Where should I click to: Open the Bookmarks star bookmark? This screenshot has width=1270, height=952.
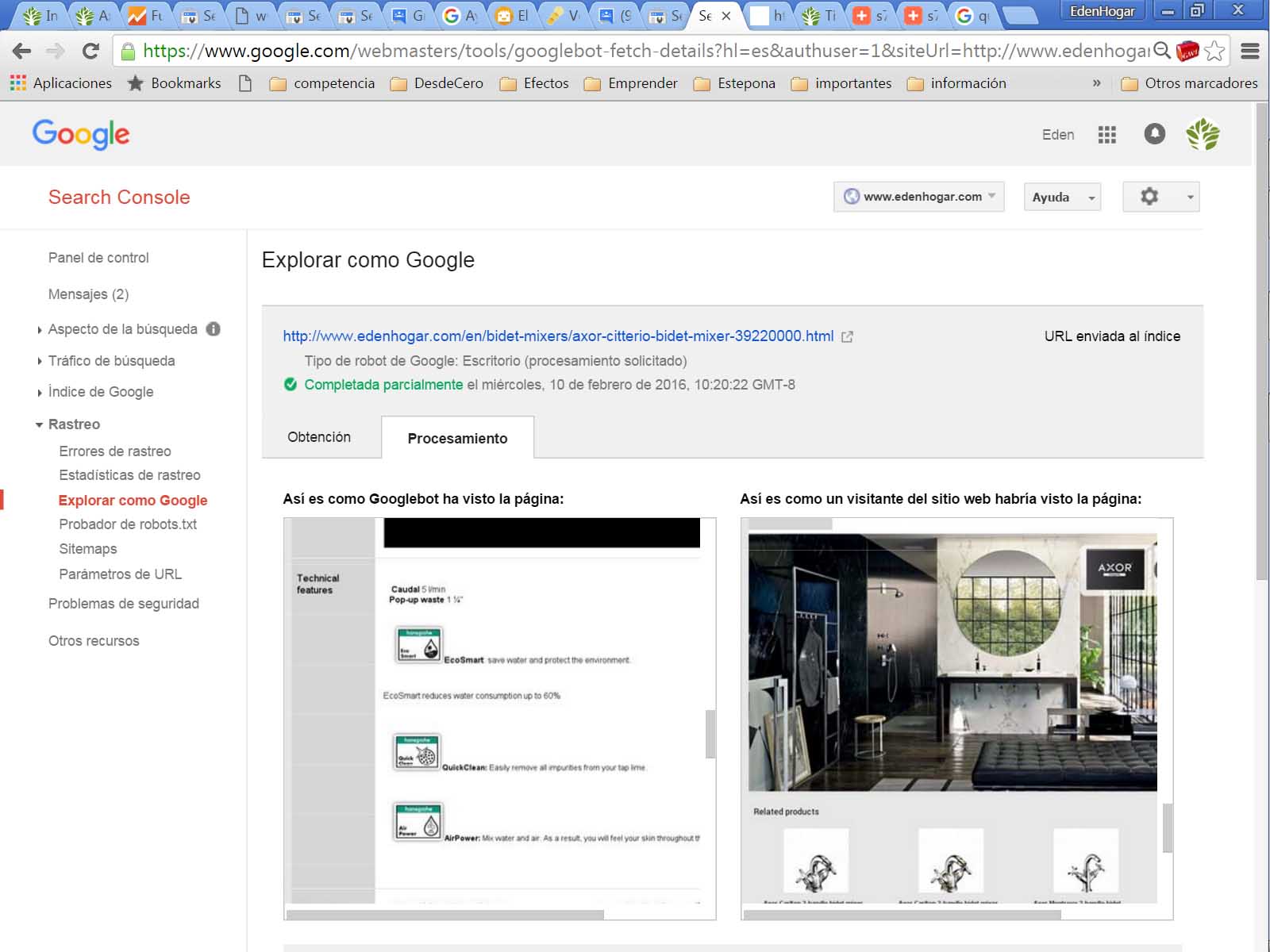175,83
